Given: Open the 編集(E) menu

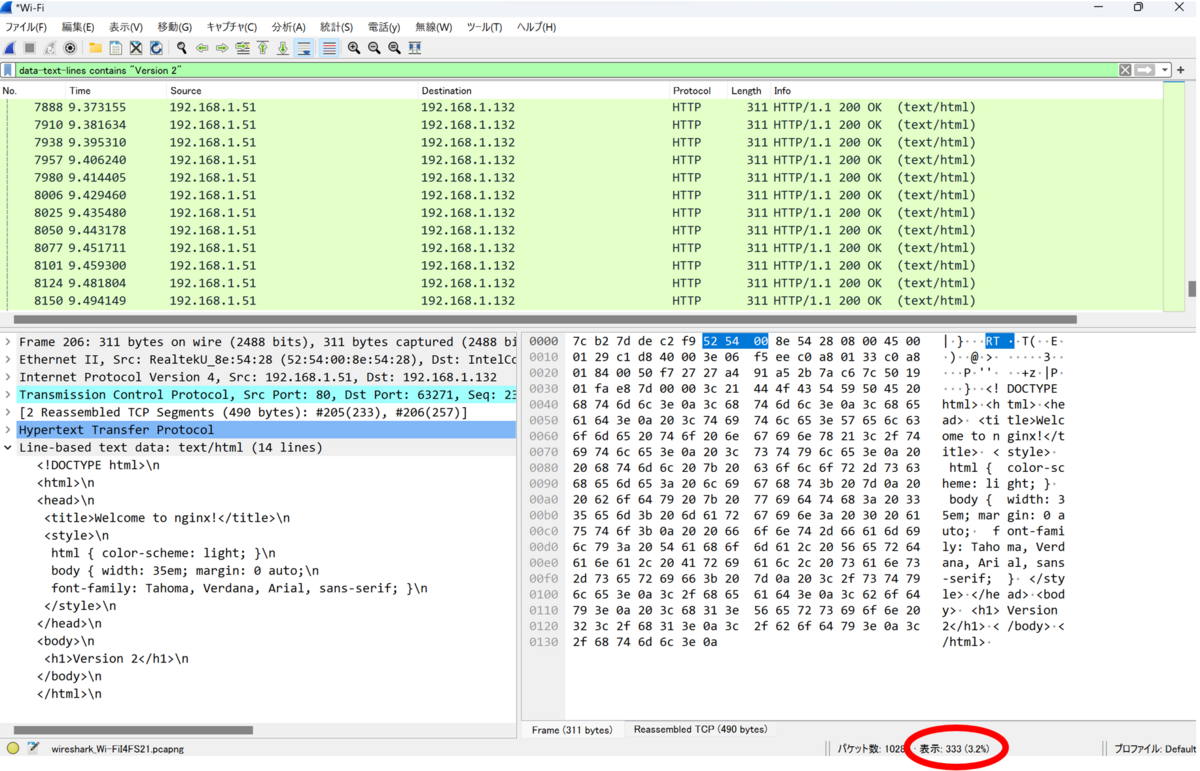Looking at the screenshot, I should [x=78, y=27].
